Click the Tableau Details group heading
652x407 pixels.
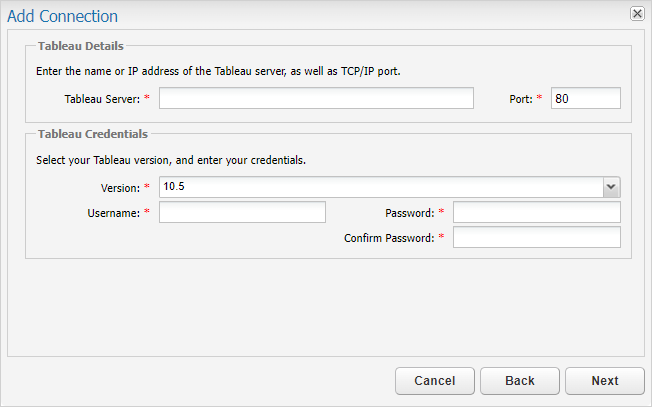click(x=81, y=46)
